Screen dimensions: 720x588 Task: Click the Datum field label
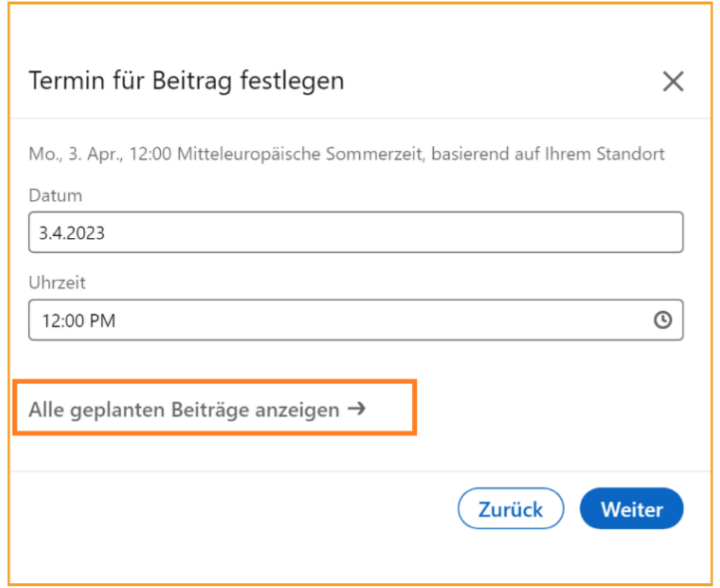[56, 196]
